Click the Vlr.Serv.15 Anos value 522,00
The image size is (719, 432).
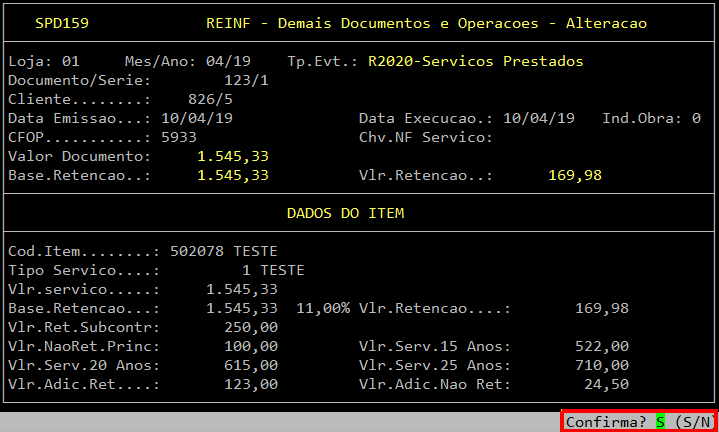tap(601, 346)
